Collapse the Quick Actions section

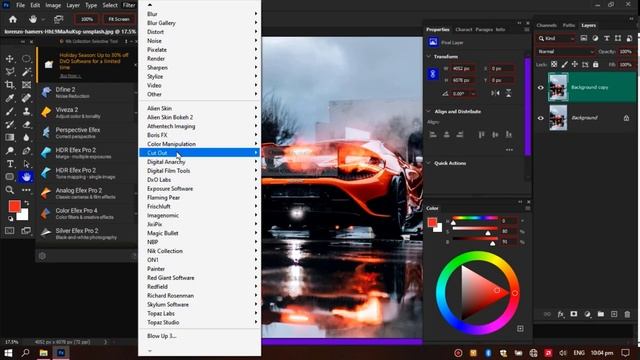coord(429,163)
